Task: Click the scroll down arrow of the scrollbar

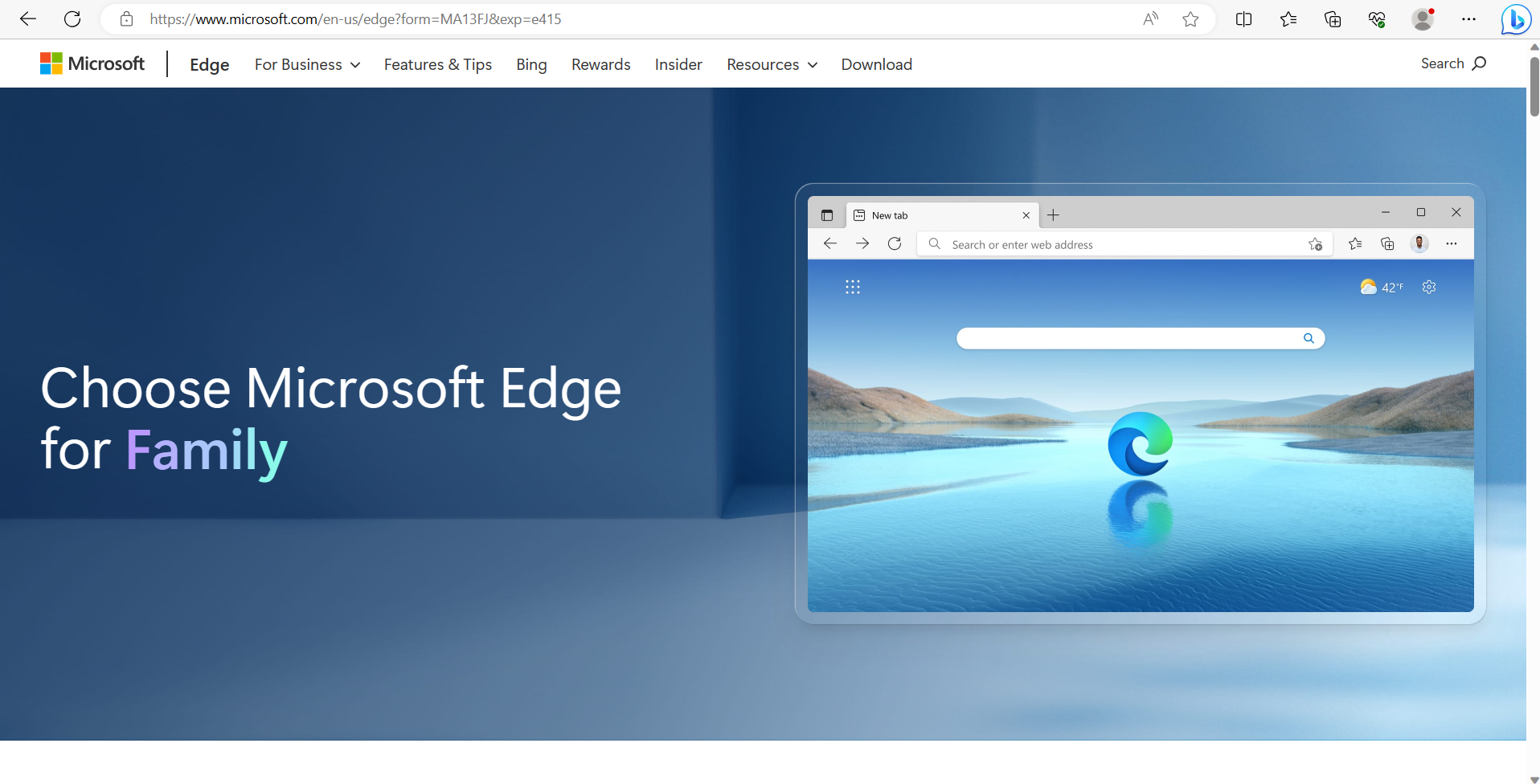Action: coord(1534,778)
